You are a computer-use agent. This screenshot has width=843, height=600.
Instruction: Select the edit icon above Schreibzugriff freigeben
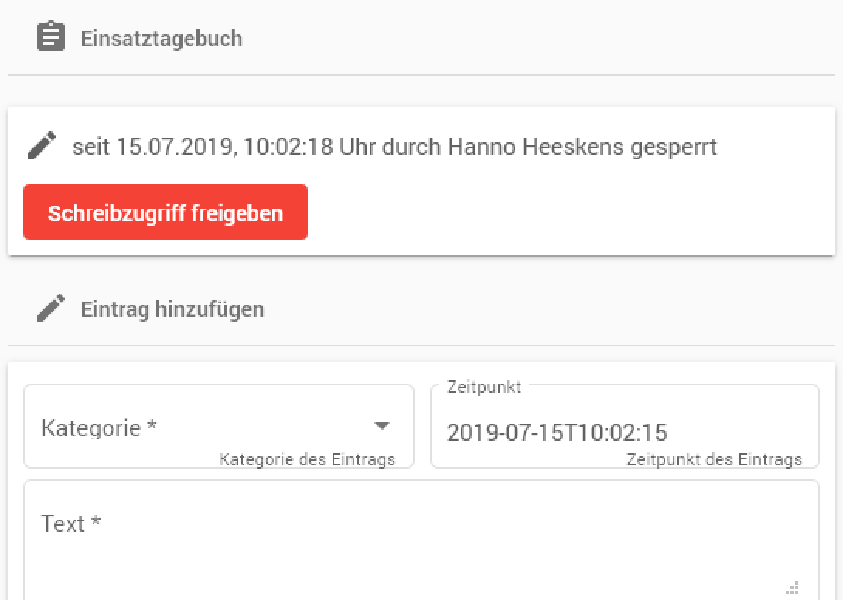[41, 145]
